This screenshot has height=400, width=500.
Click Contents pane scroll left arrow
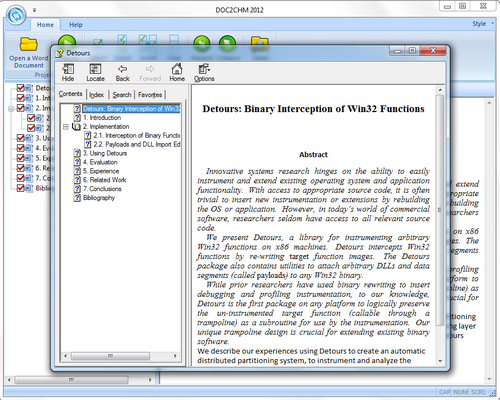65,356
